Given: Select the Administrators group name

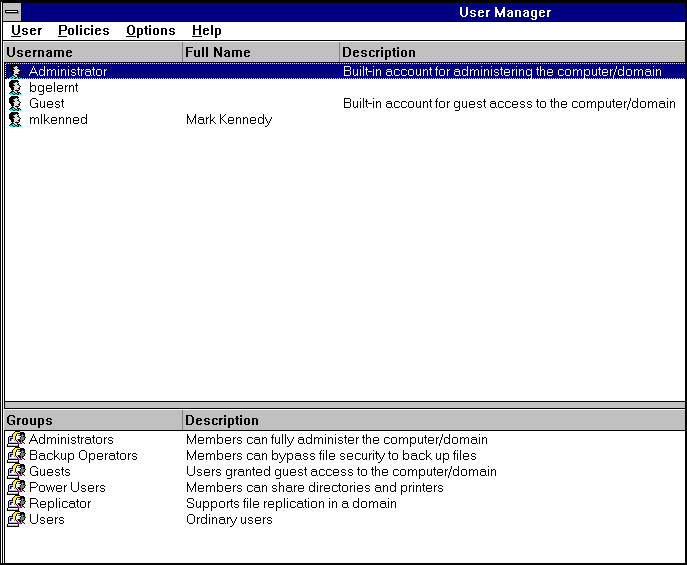Looking at the screenshot, I should pyautogui.click(x=71, y=439).
